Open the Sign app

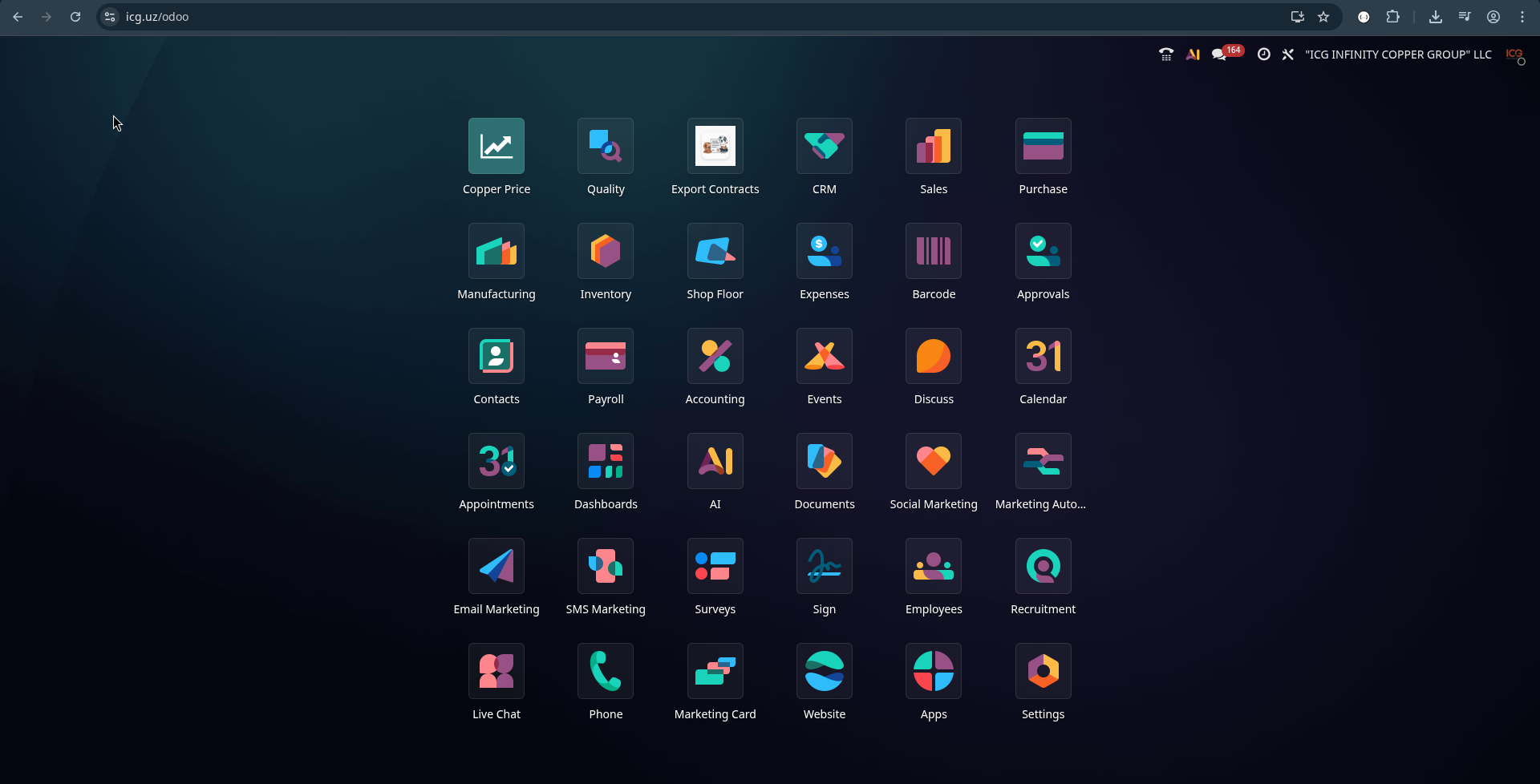pyautogui.click(x=825, y=566)
